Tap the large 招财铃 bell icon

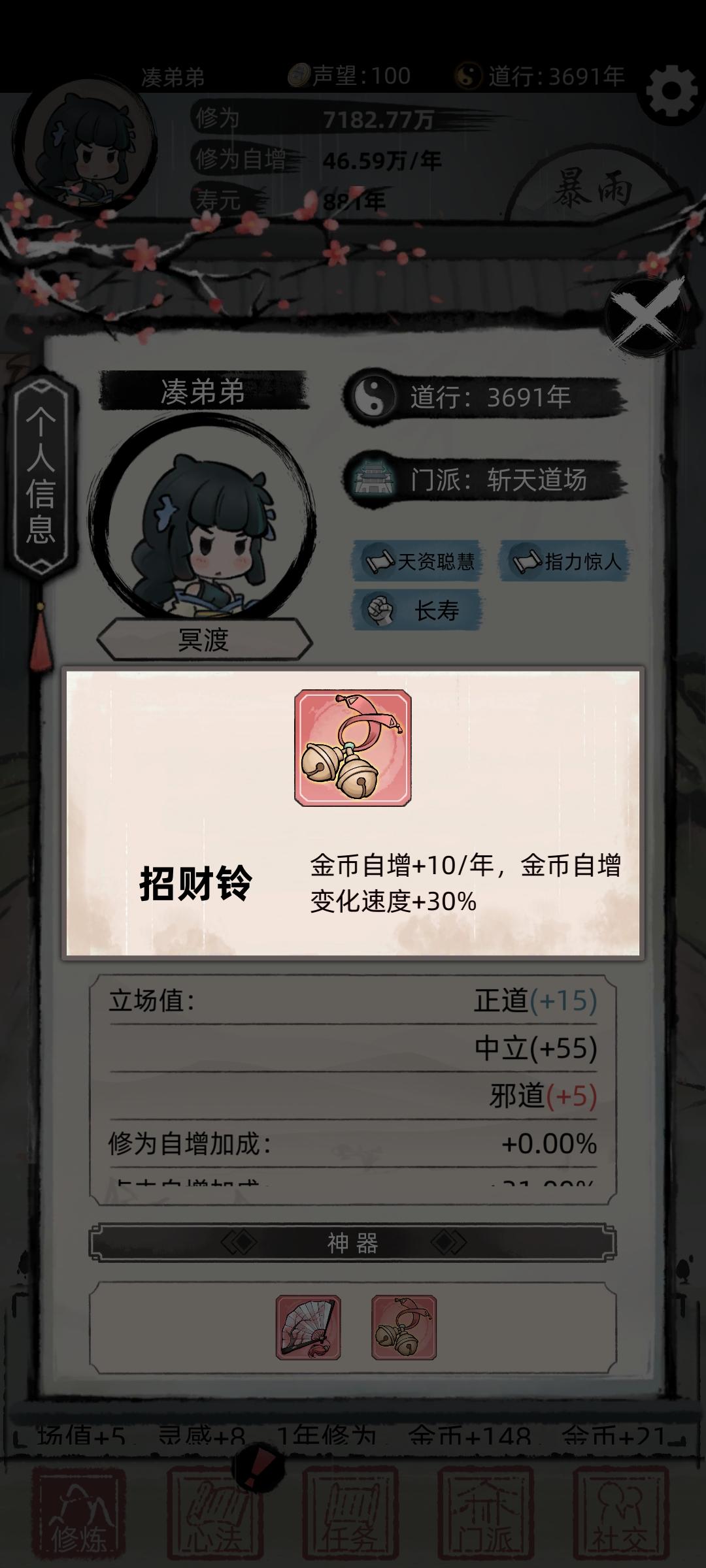[353, 747]
